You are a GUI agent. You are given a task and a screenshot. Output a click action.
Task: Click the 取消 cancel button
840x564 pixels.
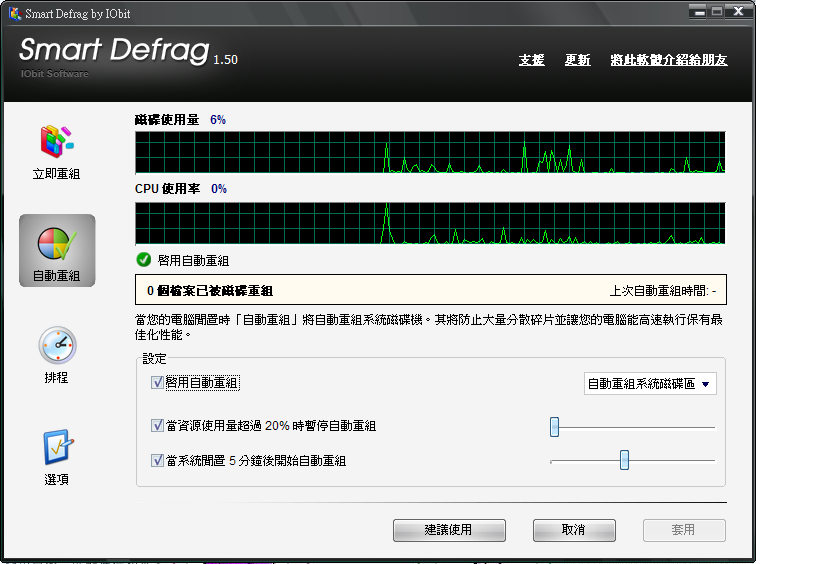pos(574,530)
